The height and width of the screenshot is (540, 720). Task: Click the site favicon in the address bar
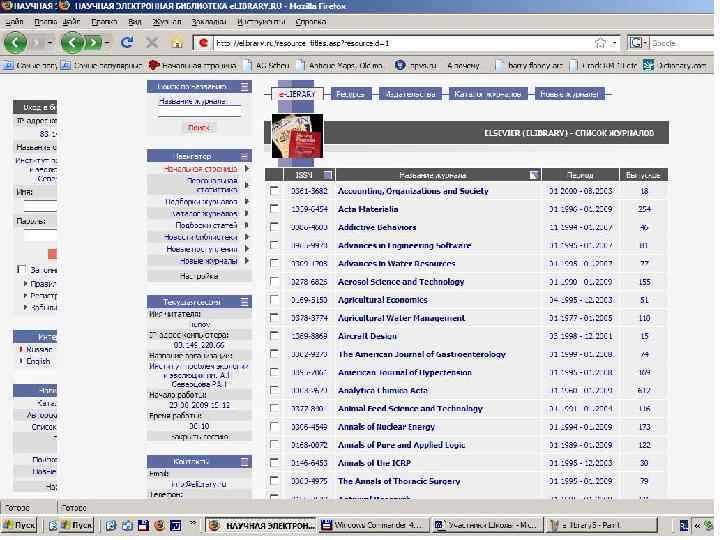(203, 43)
